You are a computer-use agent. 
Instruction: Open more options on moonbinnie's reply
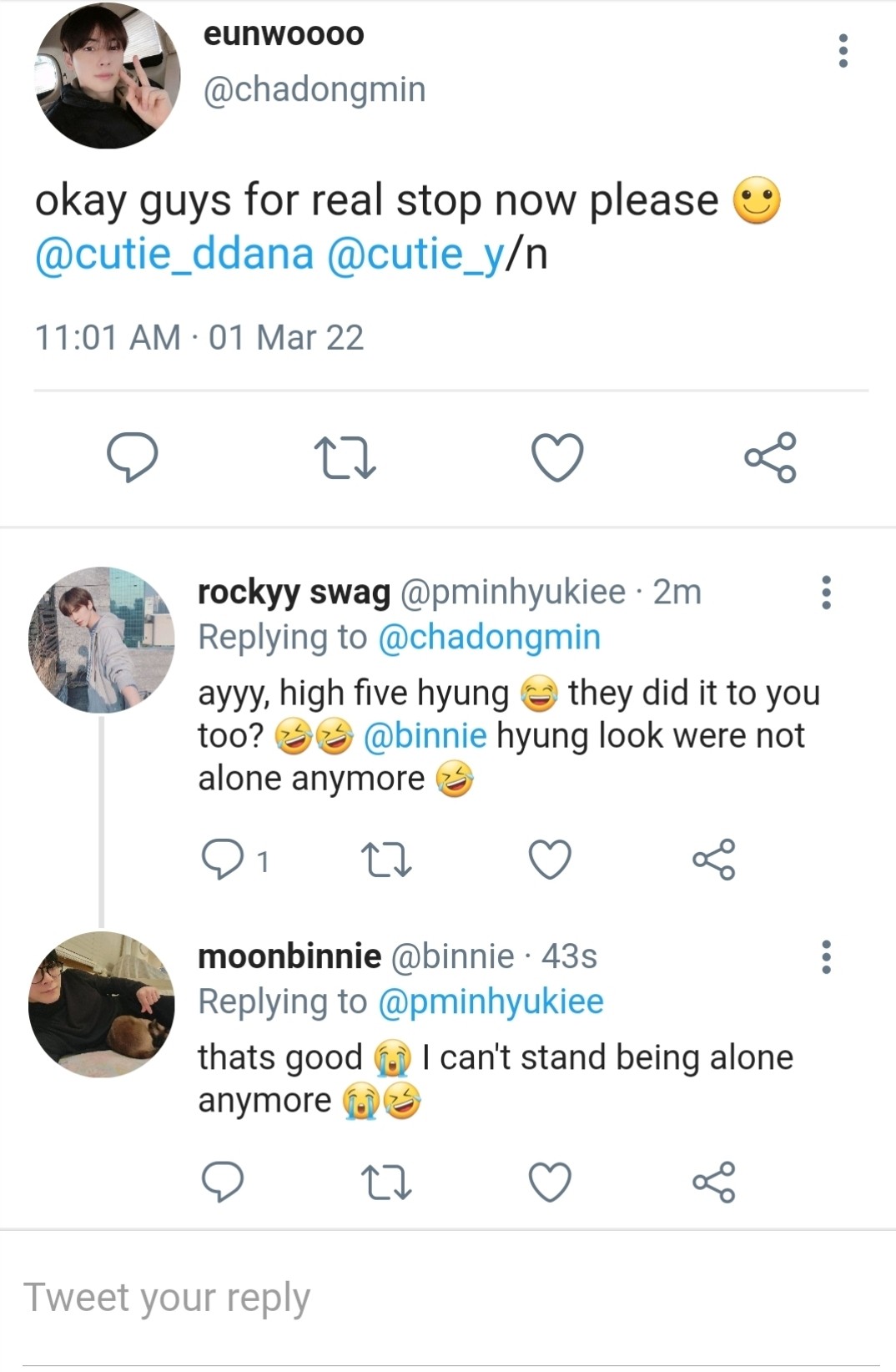click(x=826, y=957)
